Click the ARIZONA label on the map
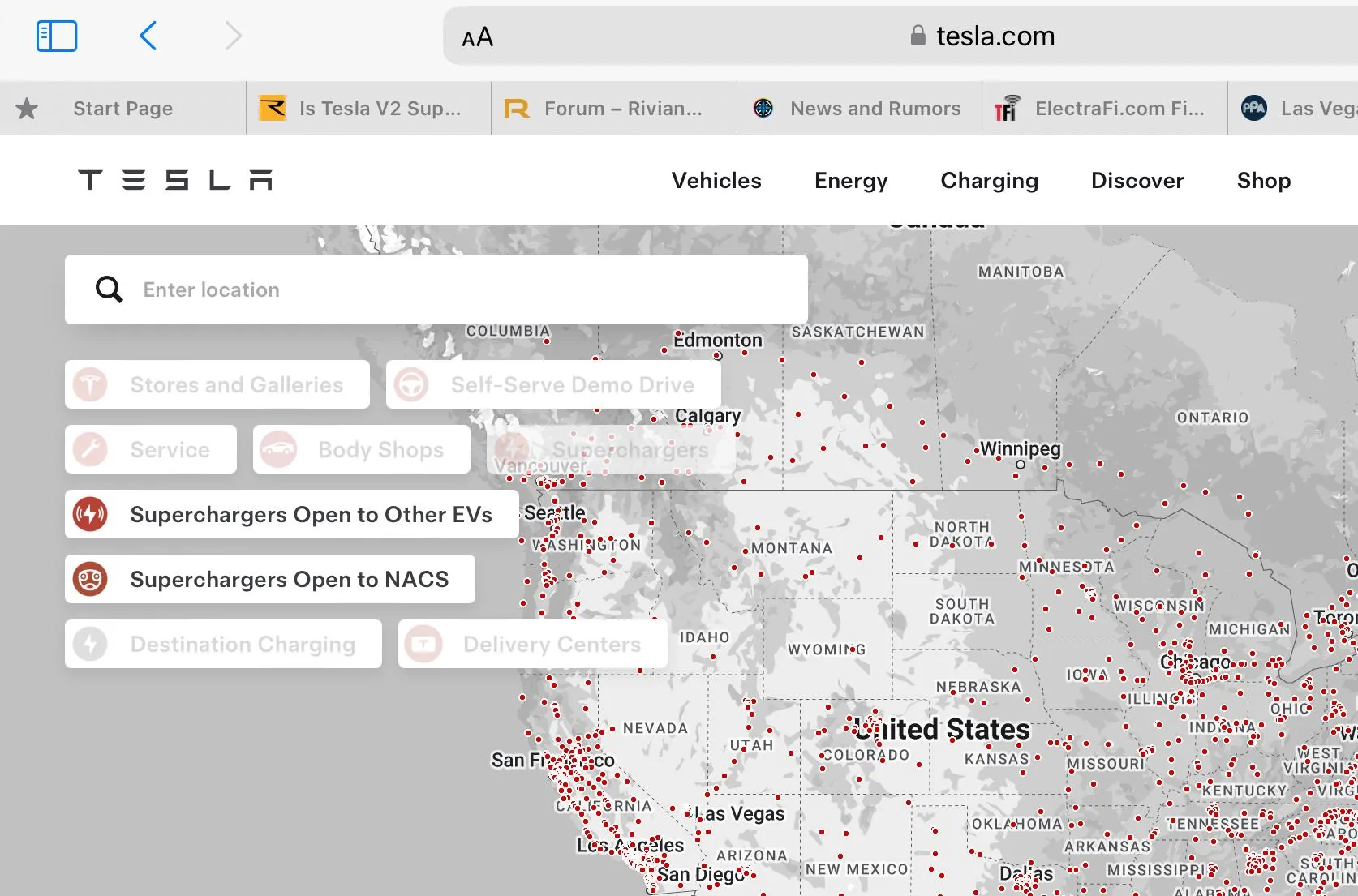This screenshot has height=896, width=1358. coord(752,855)
